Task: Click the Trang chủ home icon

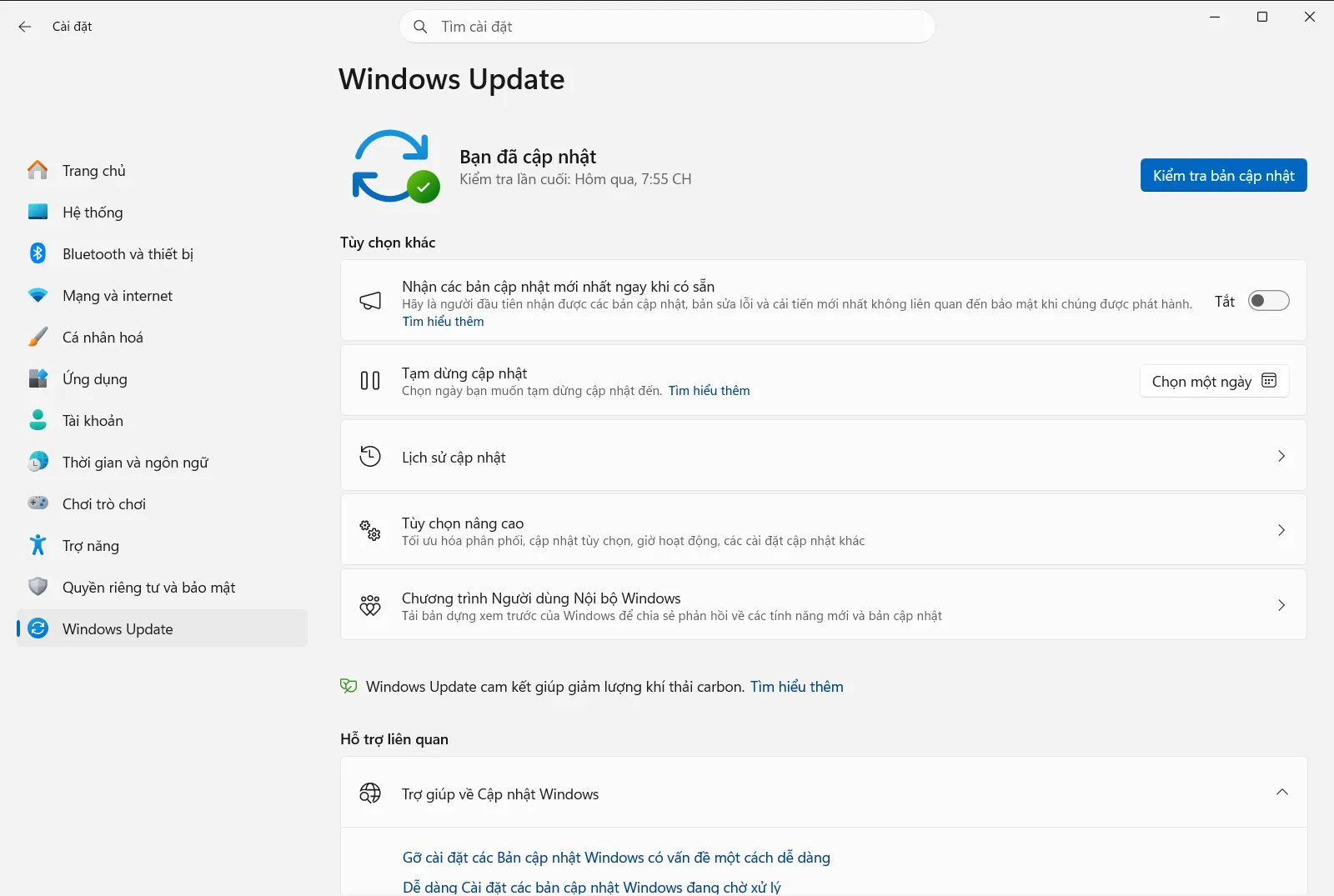Action: [x=38, y=170]
